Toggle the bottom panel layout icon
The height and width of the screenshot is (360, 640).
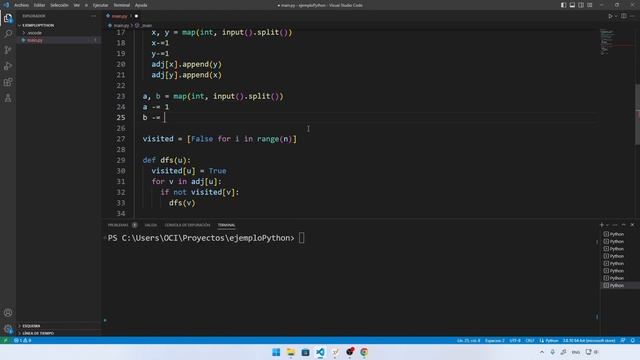[x=572, y=5]
